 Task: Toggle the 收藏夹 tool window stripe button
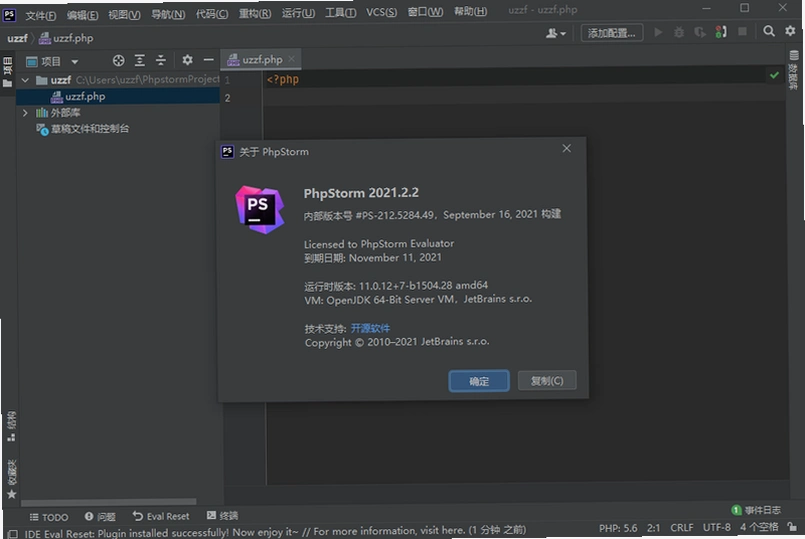12,479
